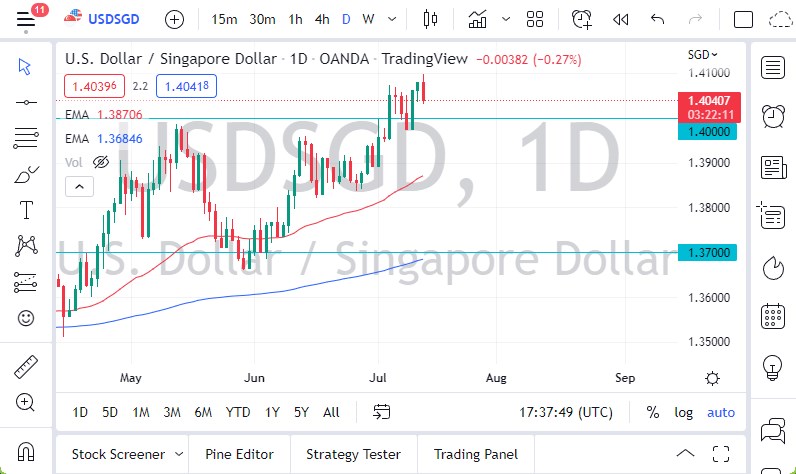Open the Pine Editor tab
This screenshot has width=796, height=474.
point(239,454)
